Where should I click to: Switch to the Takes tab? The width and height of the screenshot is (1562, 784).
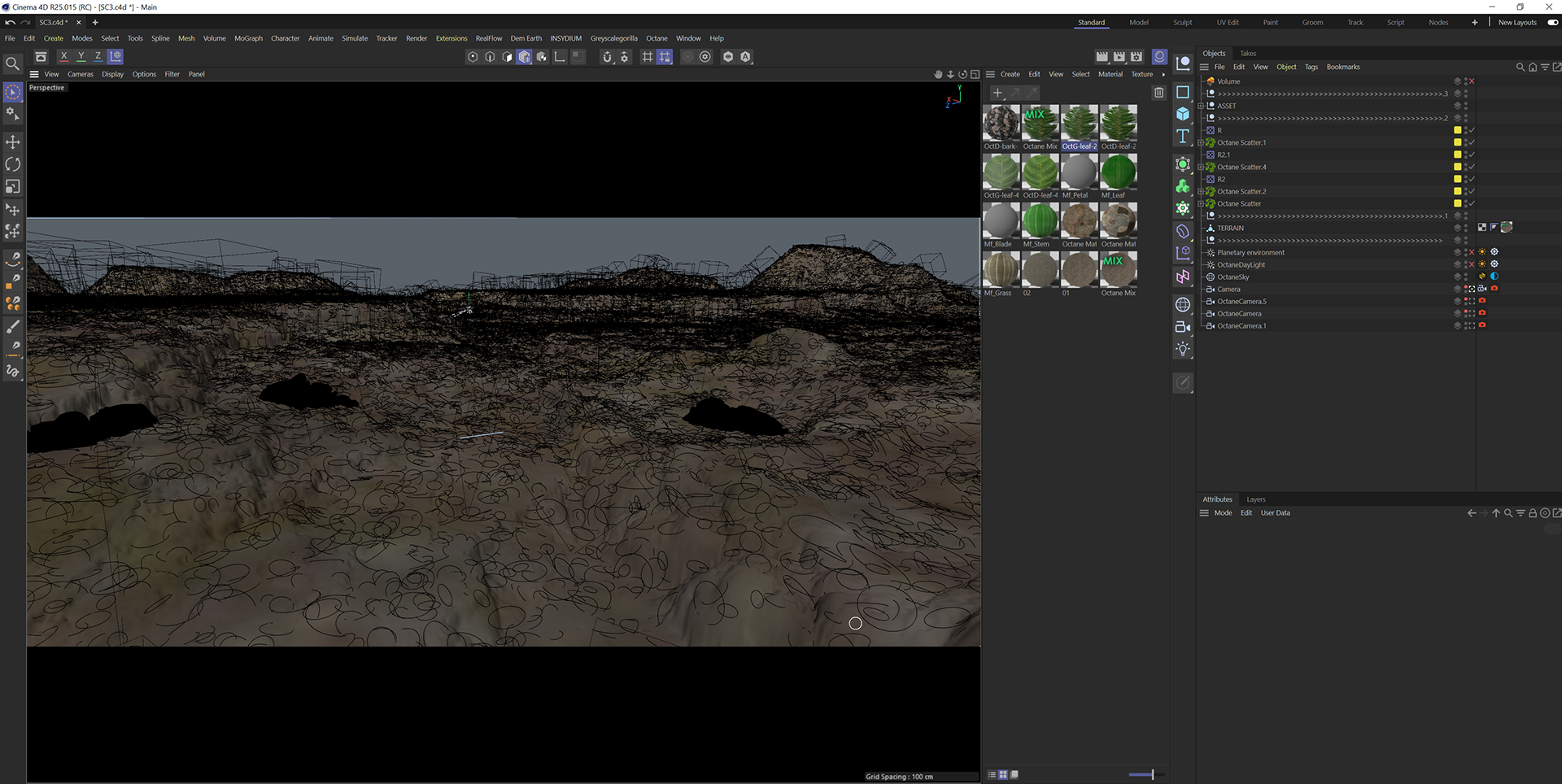pos(1247,54)
